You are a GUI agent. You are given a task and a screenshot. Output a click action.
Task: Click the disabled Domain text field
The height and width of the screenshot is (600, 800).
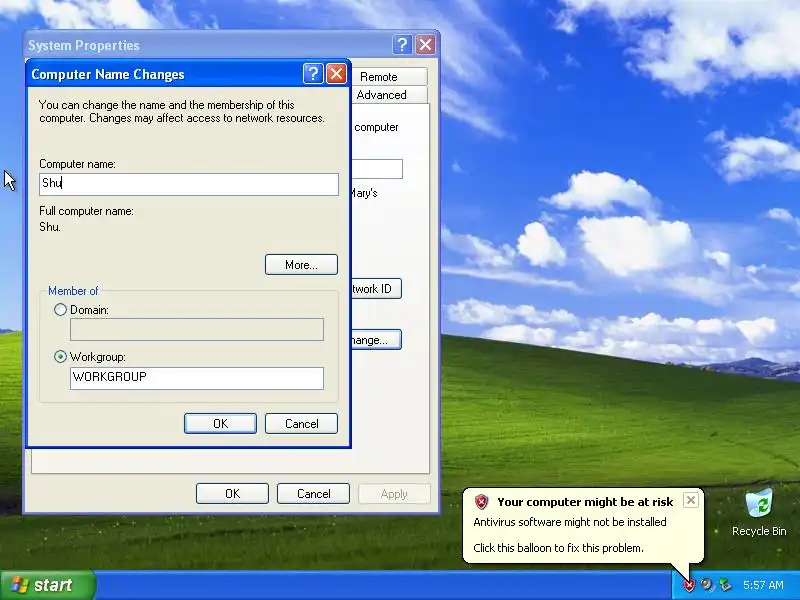(197, 330)
